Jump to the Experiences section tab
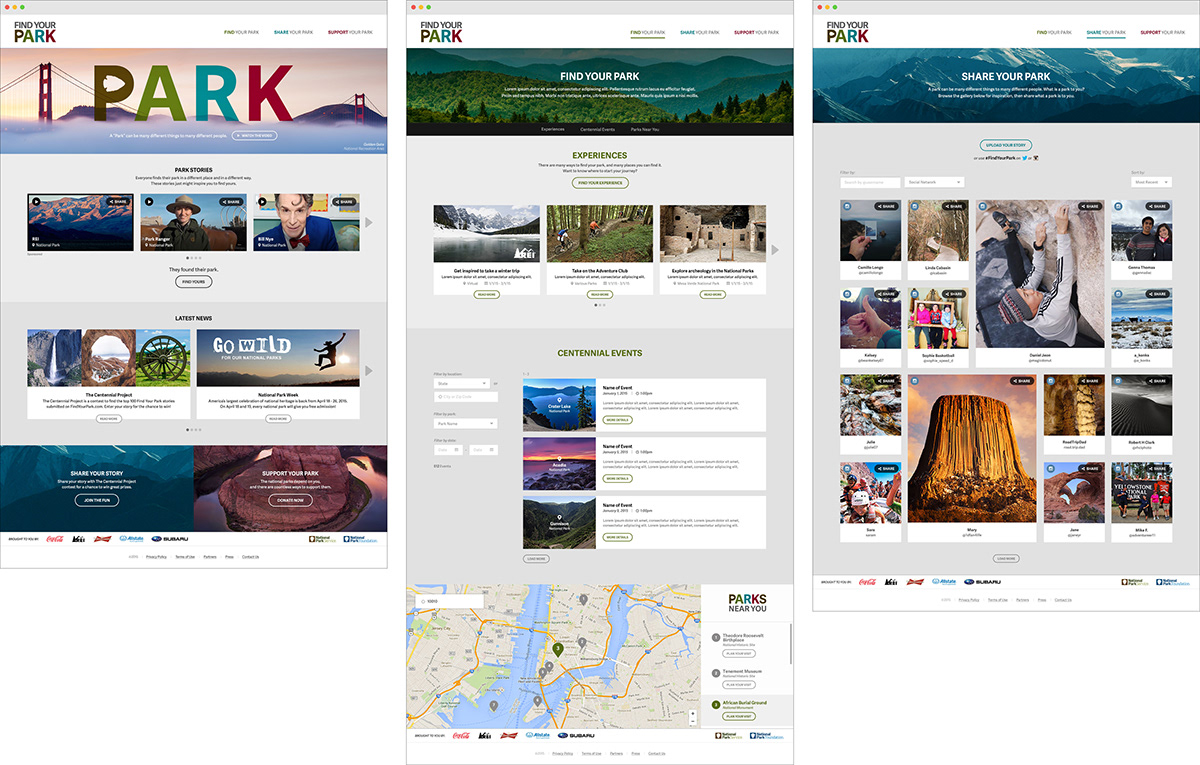This screenshot has width=1200, height=765. tap(553, 129)
